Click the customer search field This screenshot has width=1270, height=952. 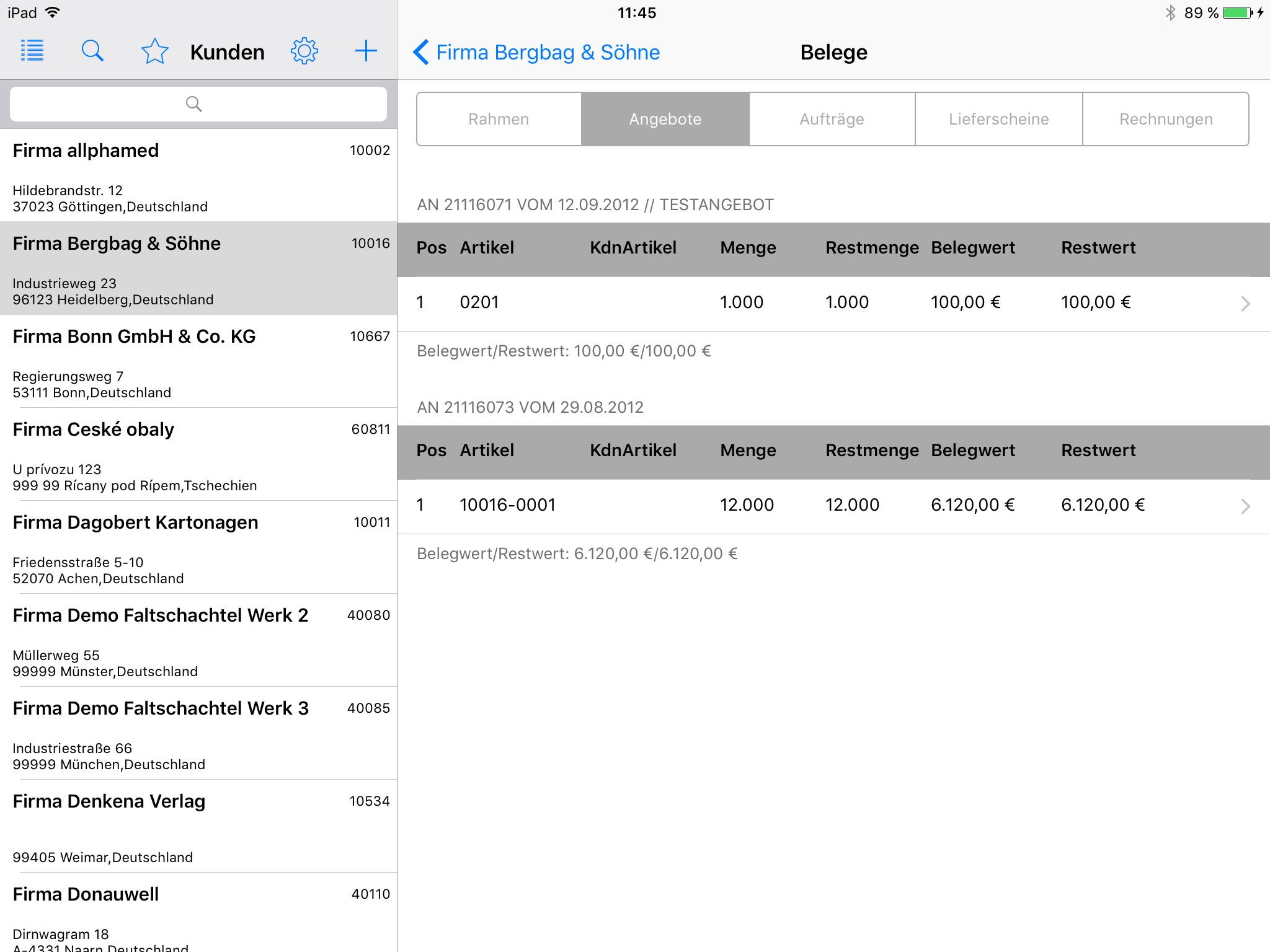pyautogui.click(x=198, y=104)
